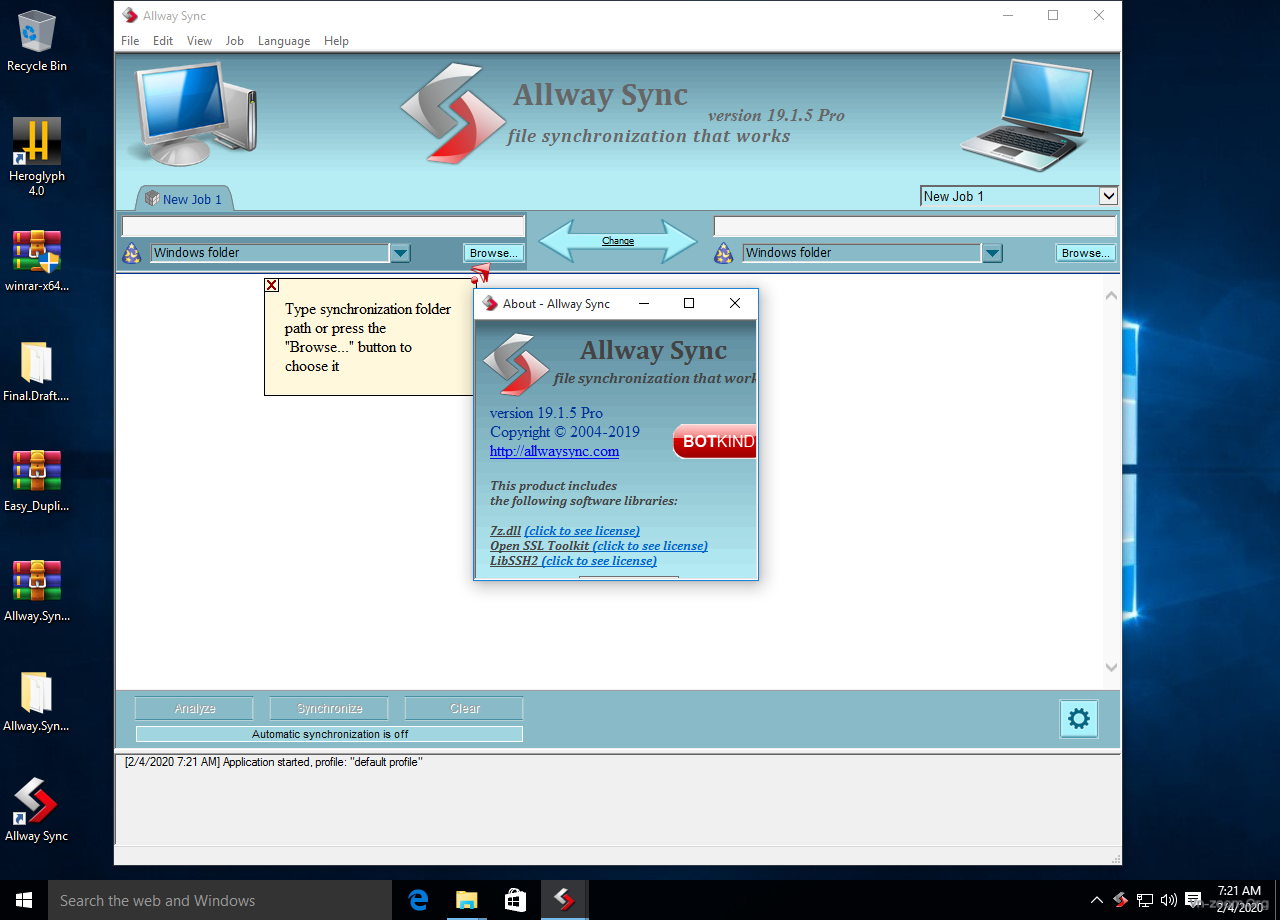
Task: View the LibSSH2 license link
Action: [599, 561]
